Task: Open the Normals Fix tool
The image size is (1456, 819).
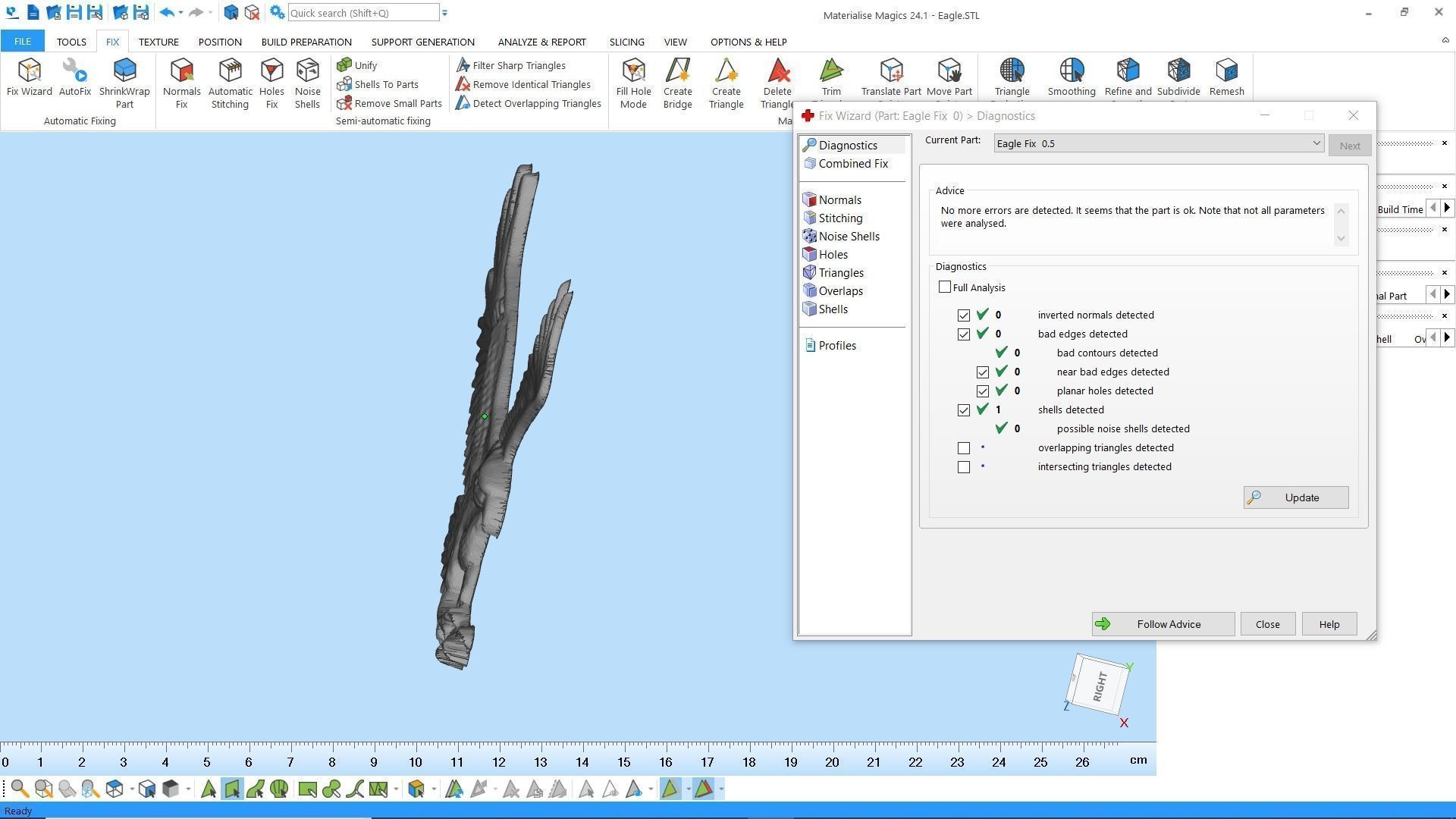Action: point(181,83)
